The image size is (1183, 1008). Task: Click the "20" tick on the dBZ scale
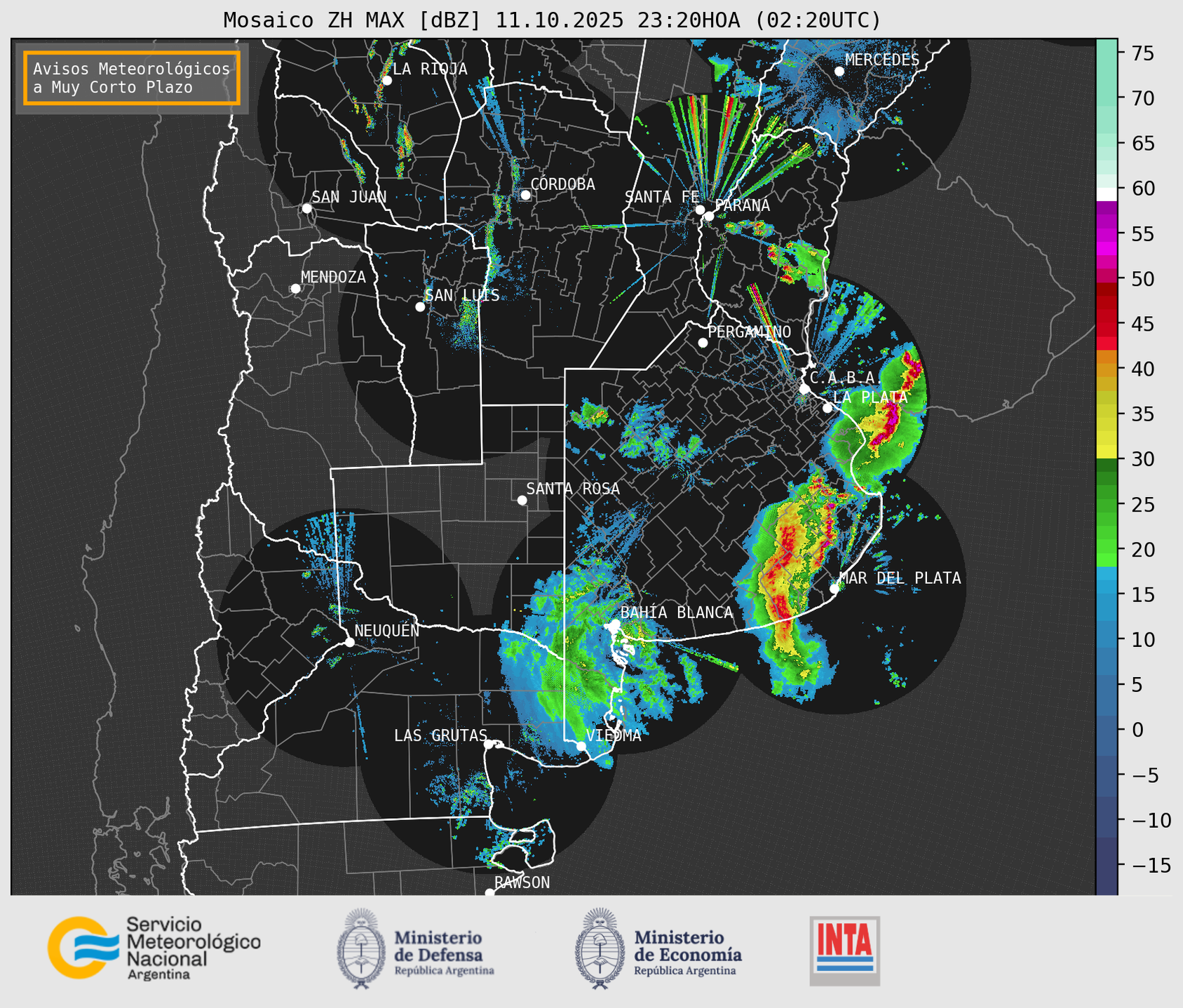1142,550
